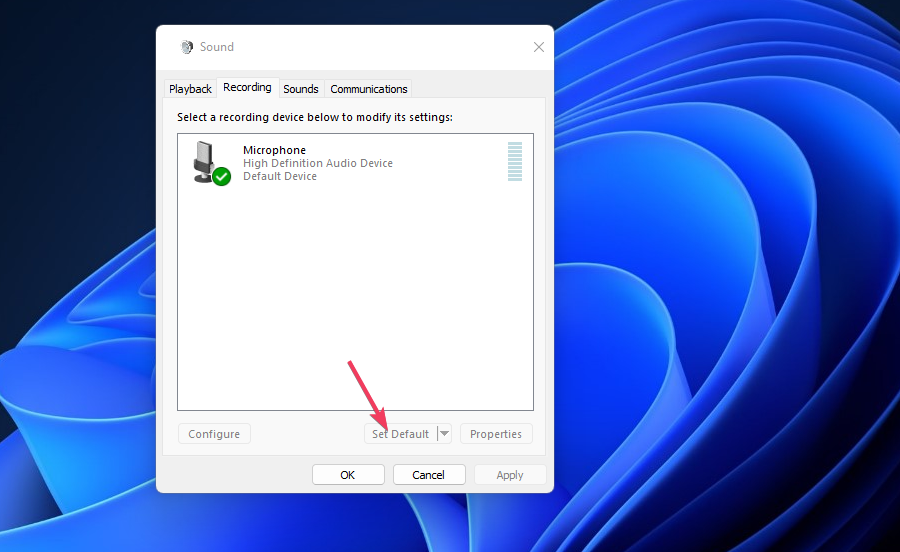
Task: Click the Sound speaker title icon
Action: pos(187,47)
